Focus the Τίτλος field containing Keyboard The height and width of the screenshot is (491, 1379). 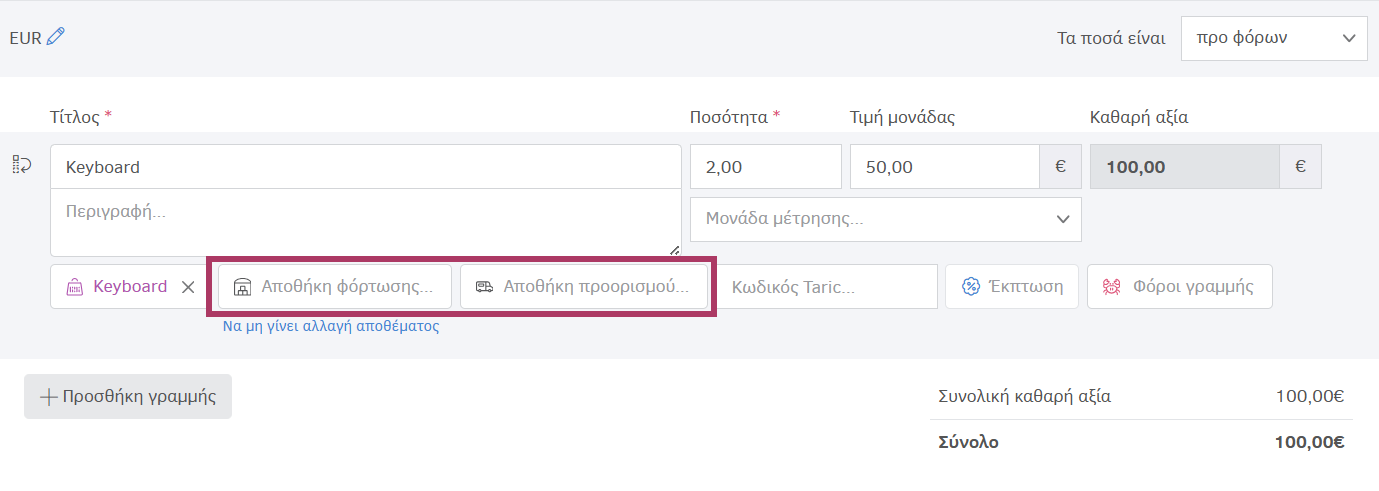point(365,167)
